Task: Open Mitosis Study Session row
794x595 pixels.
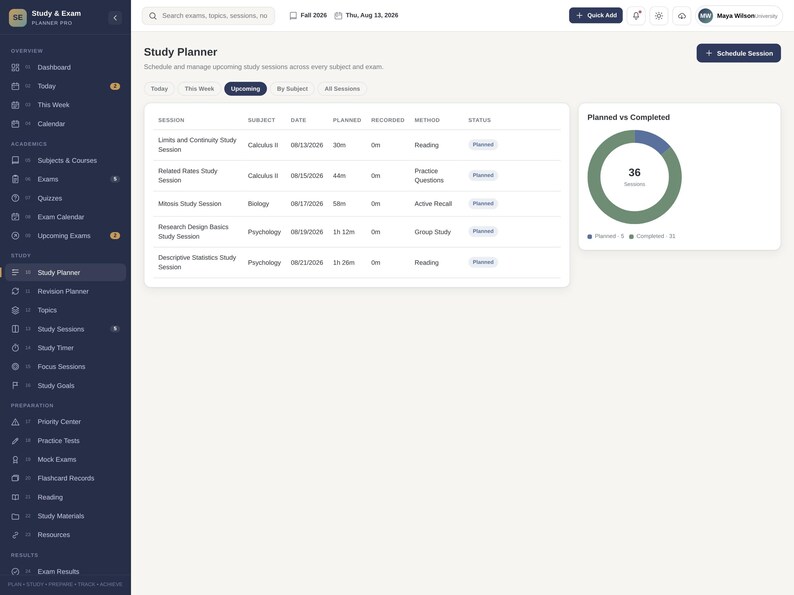Action: point(357,204)
